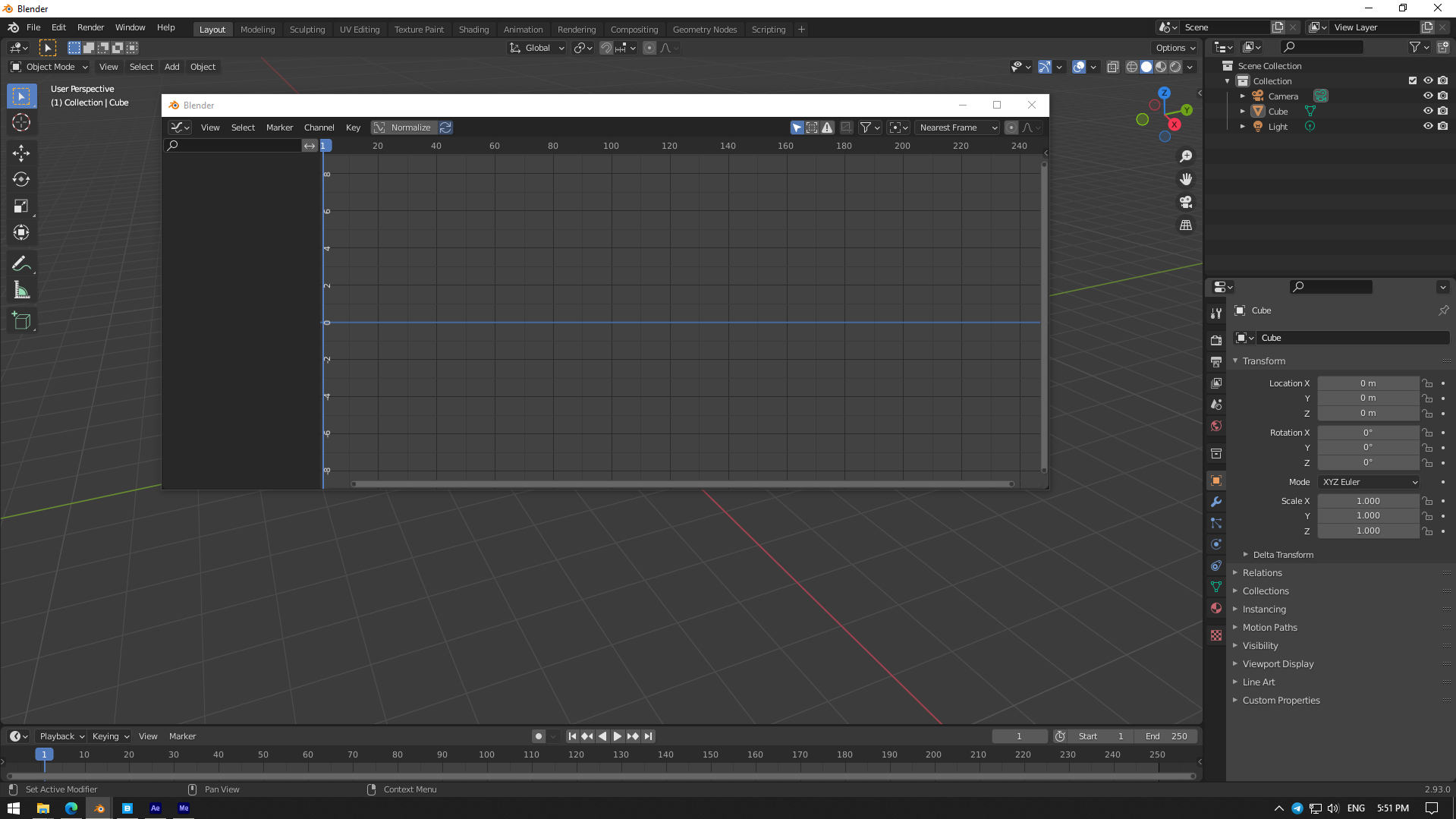Select the Rotate tool
This screenshot has width=1456, height=819.
click(x=21, y=180)
